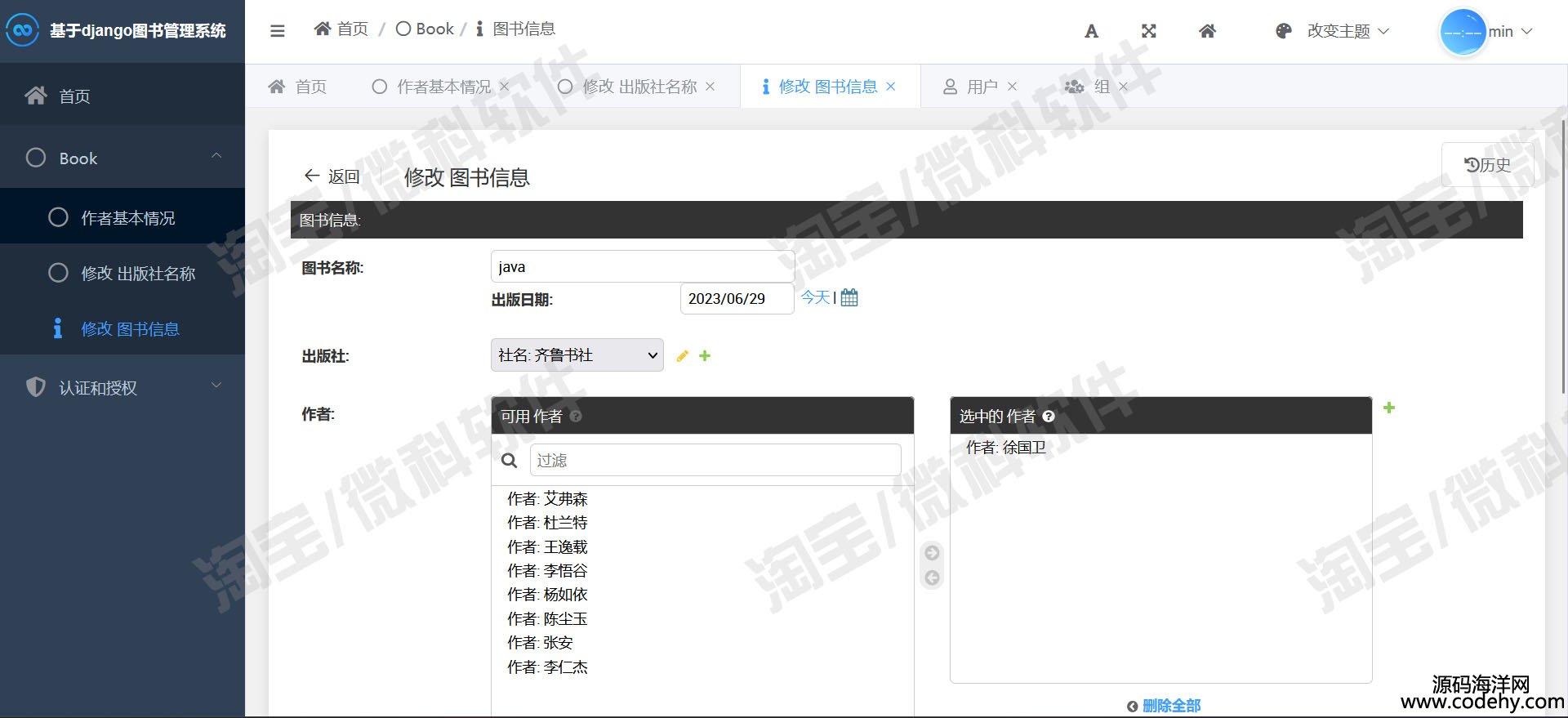Click the 今天 today link

coord(815,297)
